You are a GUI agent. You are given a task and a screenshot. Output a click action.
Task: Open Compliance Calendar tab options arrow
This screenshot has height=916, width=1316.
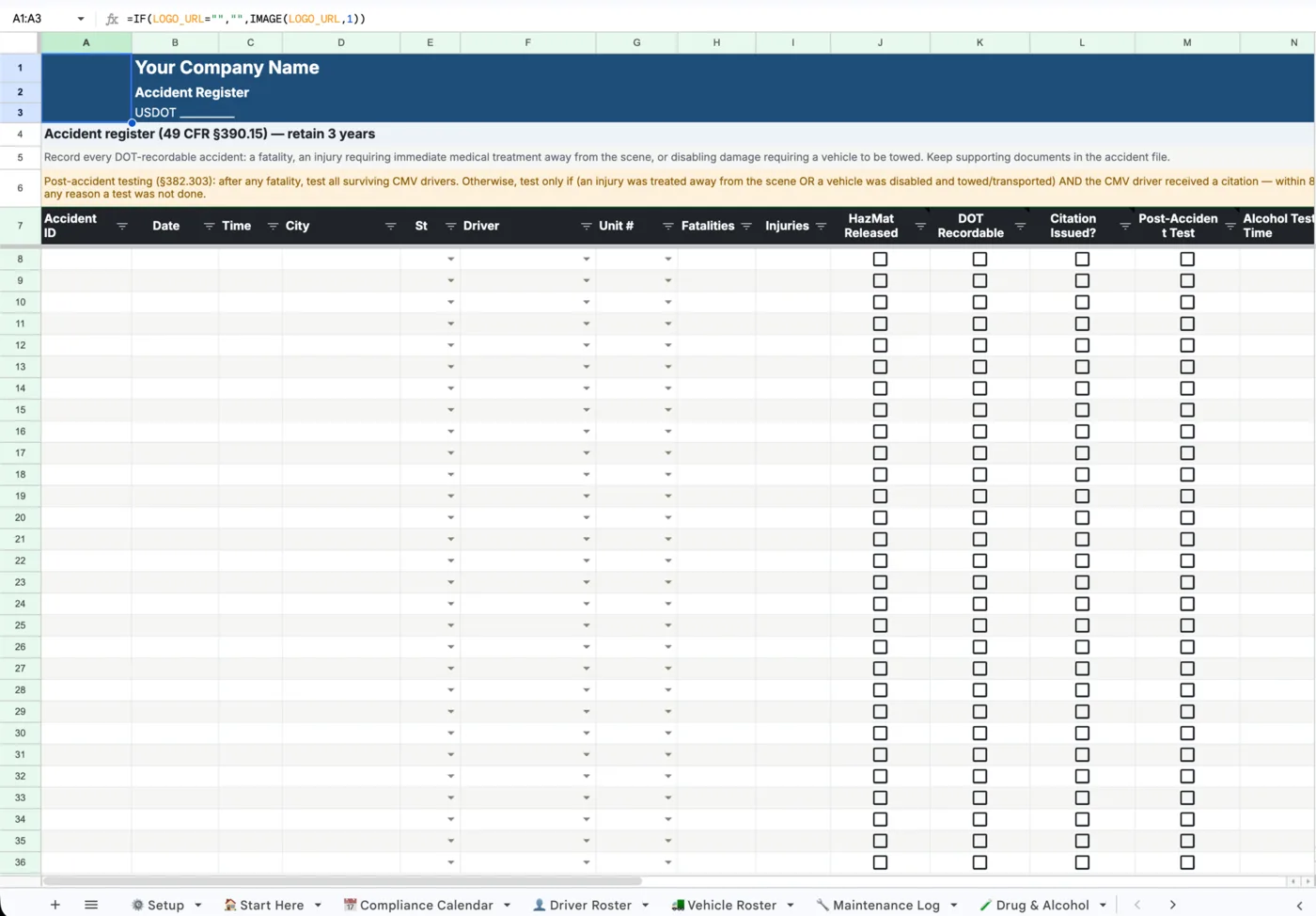507,905
